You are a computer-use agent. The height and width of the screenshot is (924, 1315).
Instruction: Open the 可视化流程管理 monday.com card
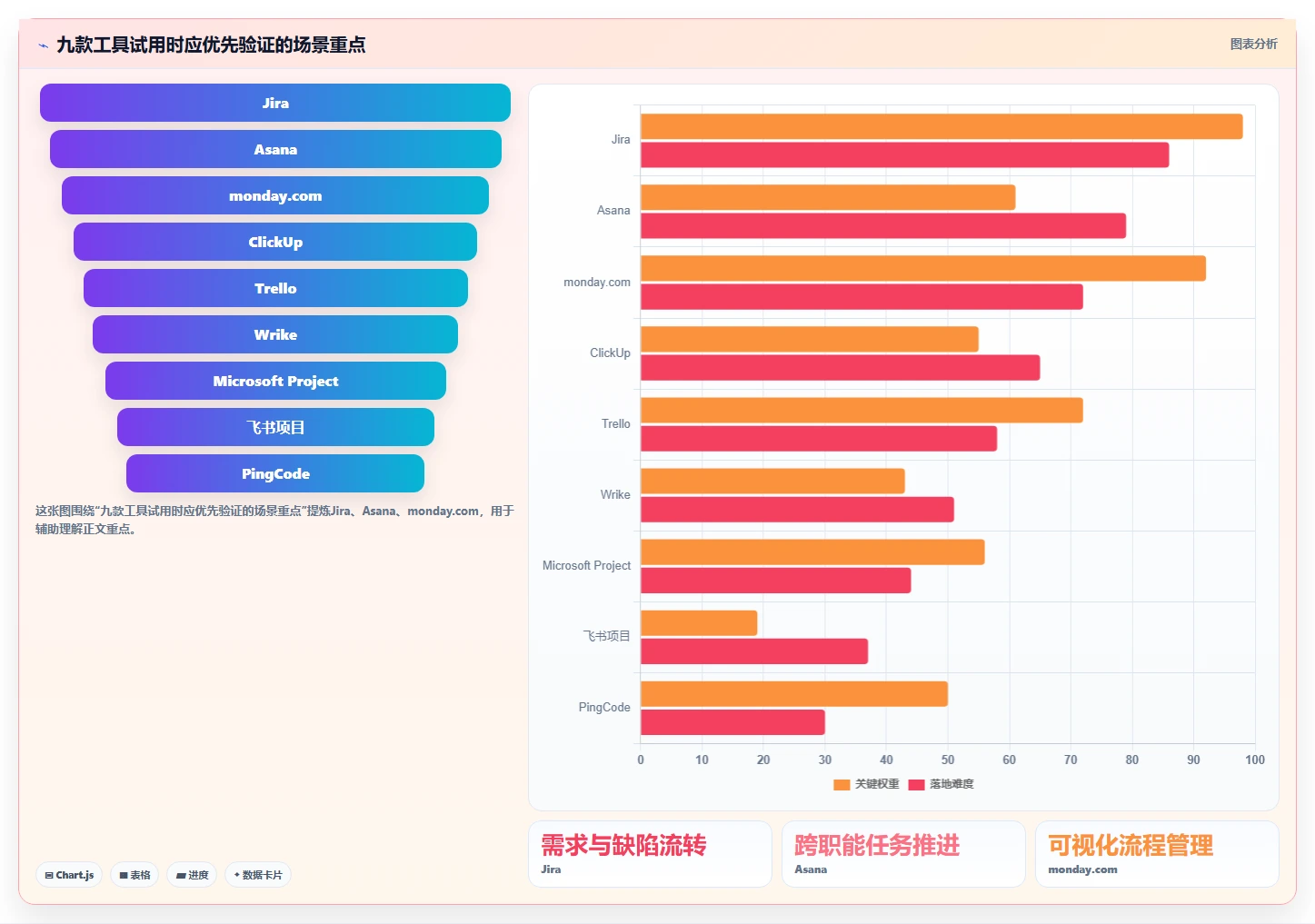point(1157,854)
